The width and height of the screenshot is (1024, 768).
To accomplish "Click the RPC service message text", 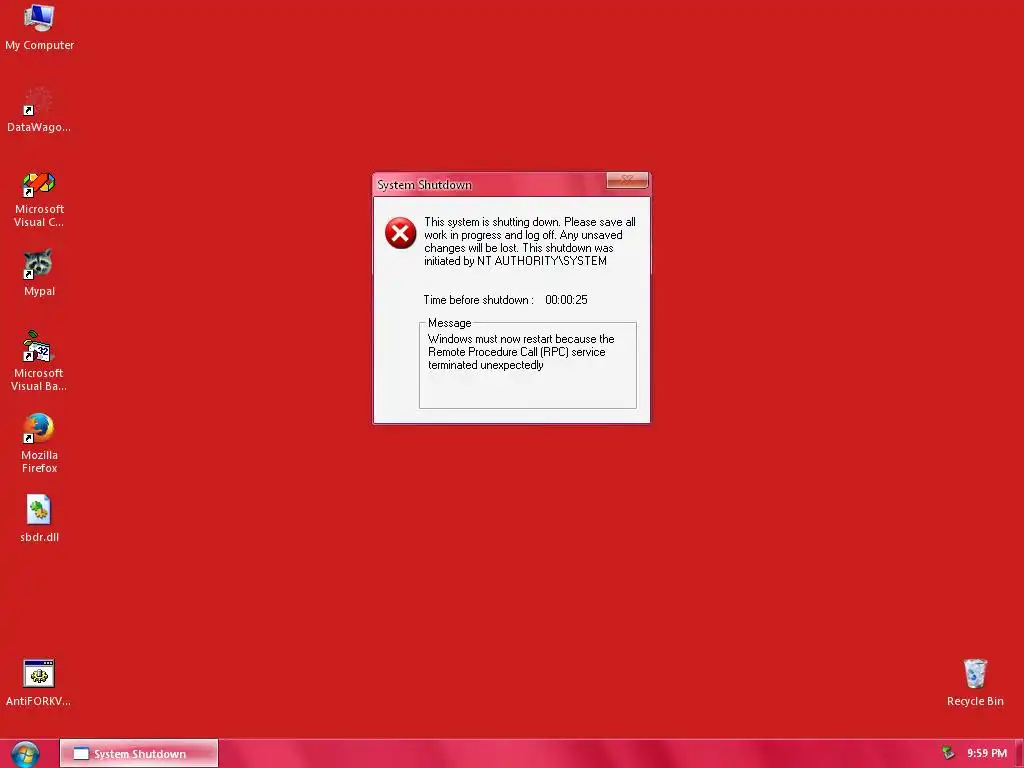I will (x=521, y=352).
